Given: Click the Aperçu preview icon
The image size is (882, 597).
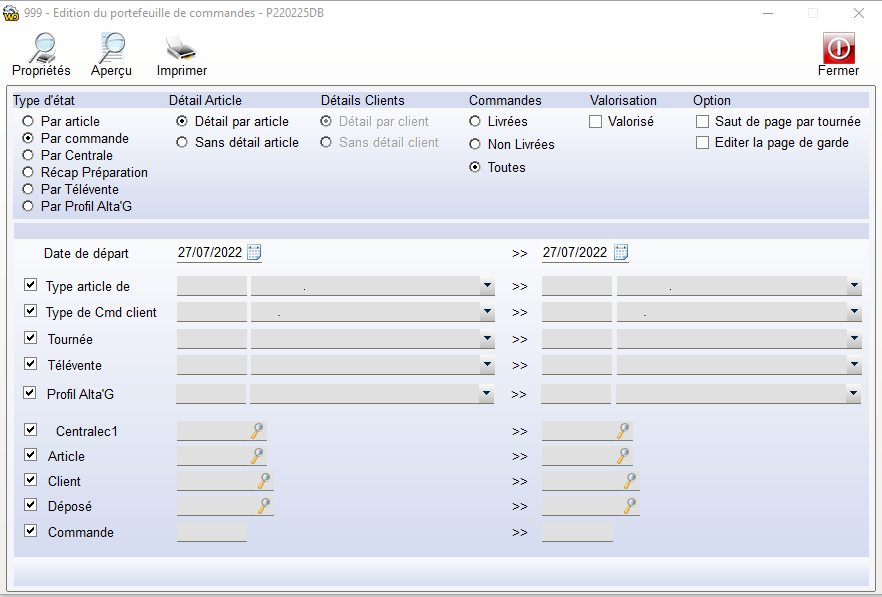Looking at the screenshot, I should tap(110, 48).
